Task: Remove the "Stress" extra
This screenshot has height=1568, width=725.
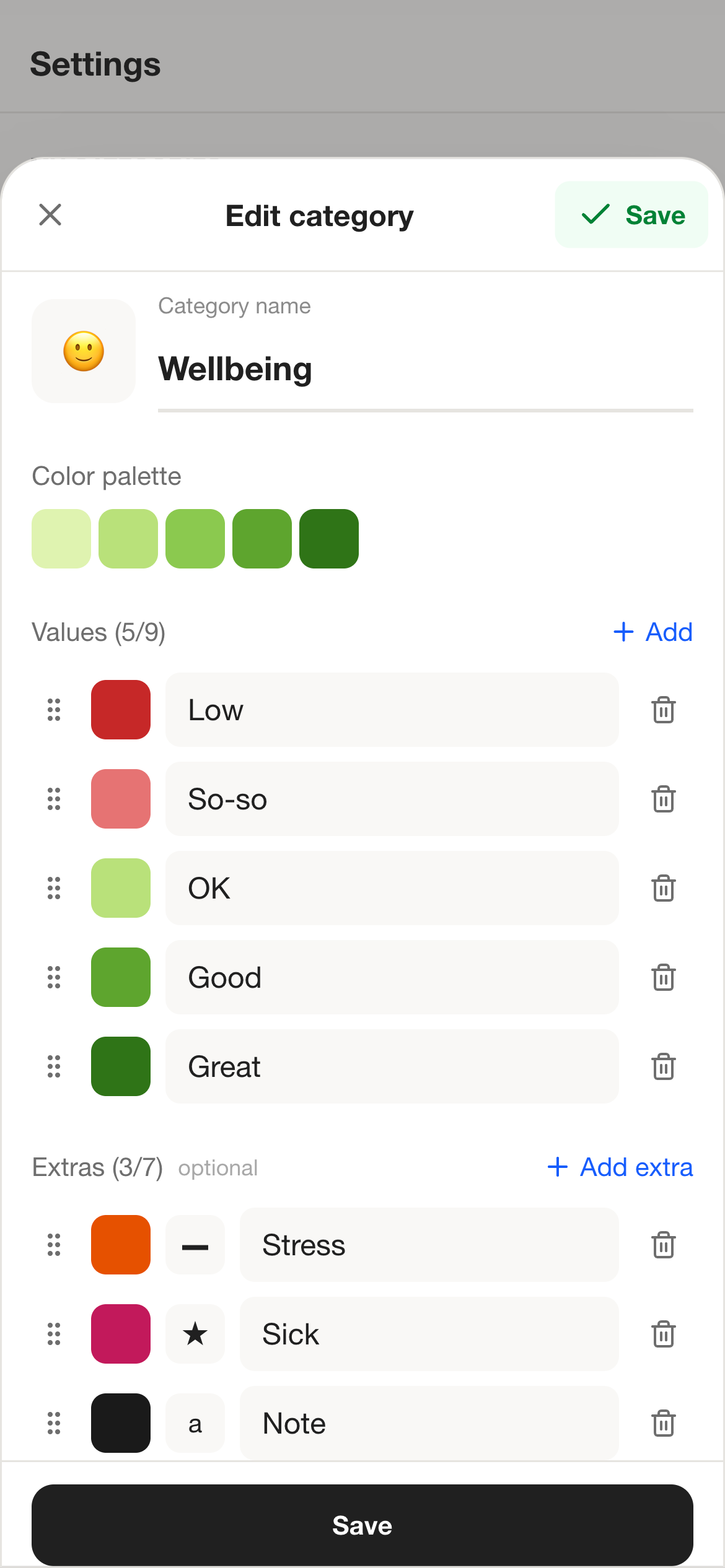Action: click(664, 1245)
